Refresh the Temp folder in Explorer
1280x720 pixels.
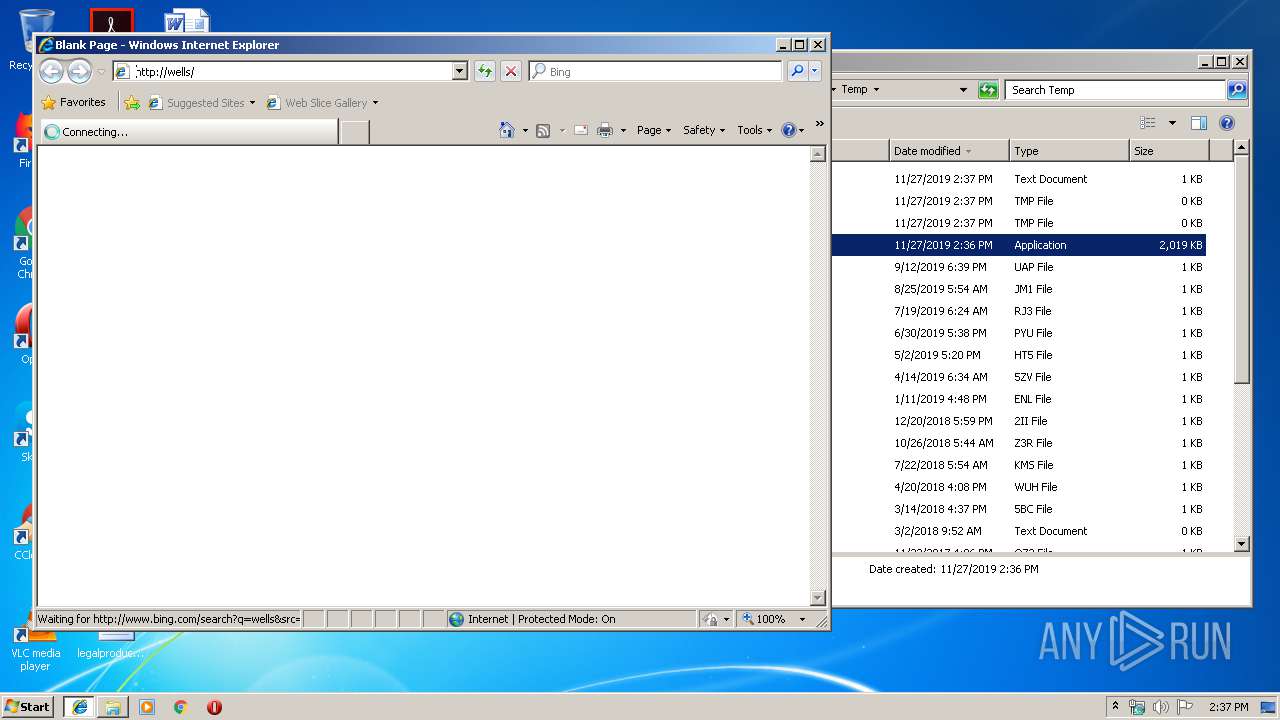(988, 90)
